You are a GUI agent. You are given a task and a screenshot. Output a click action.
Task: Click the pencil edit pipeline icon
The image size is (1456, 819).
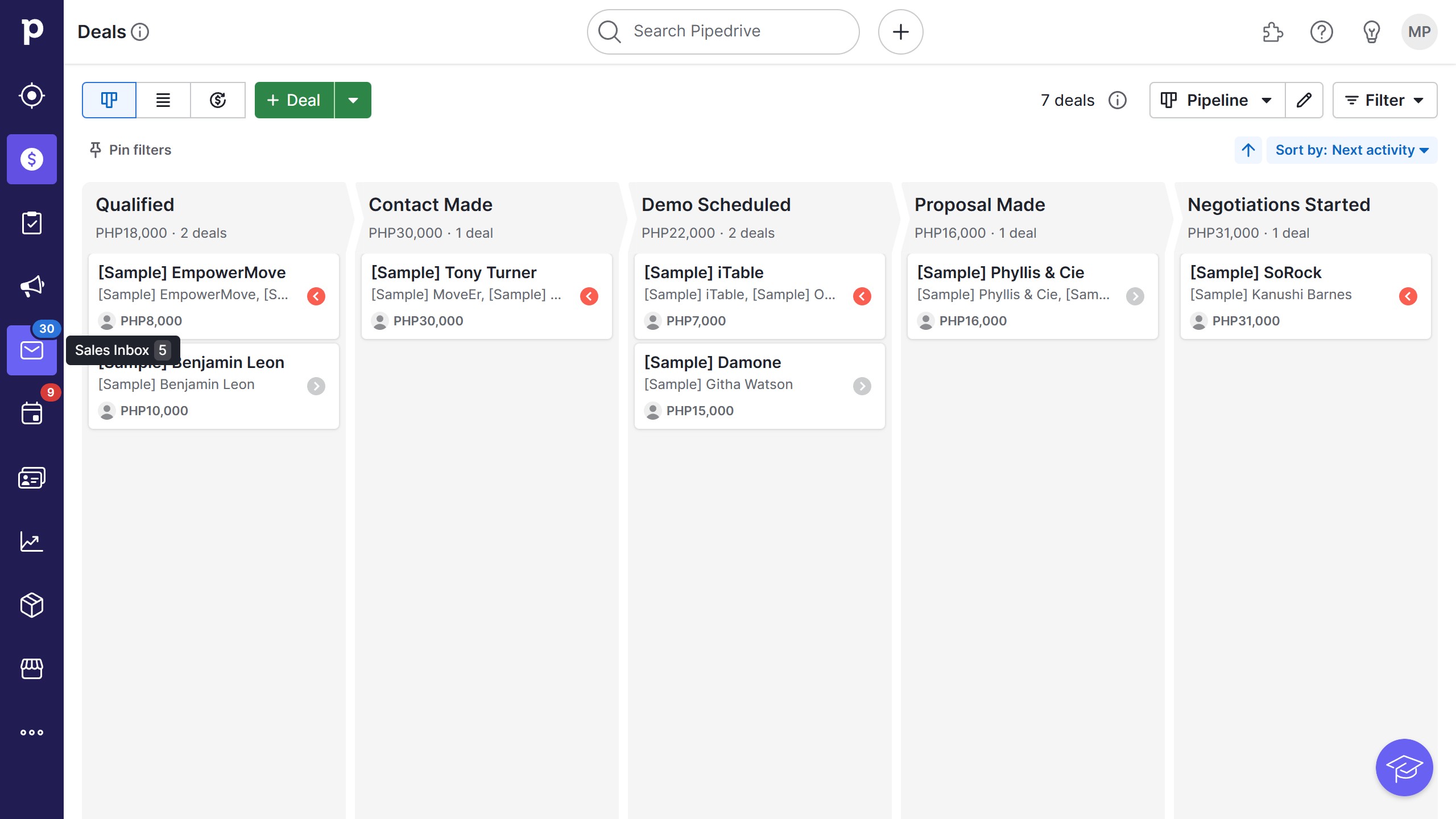(1304, 100)
